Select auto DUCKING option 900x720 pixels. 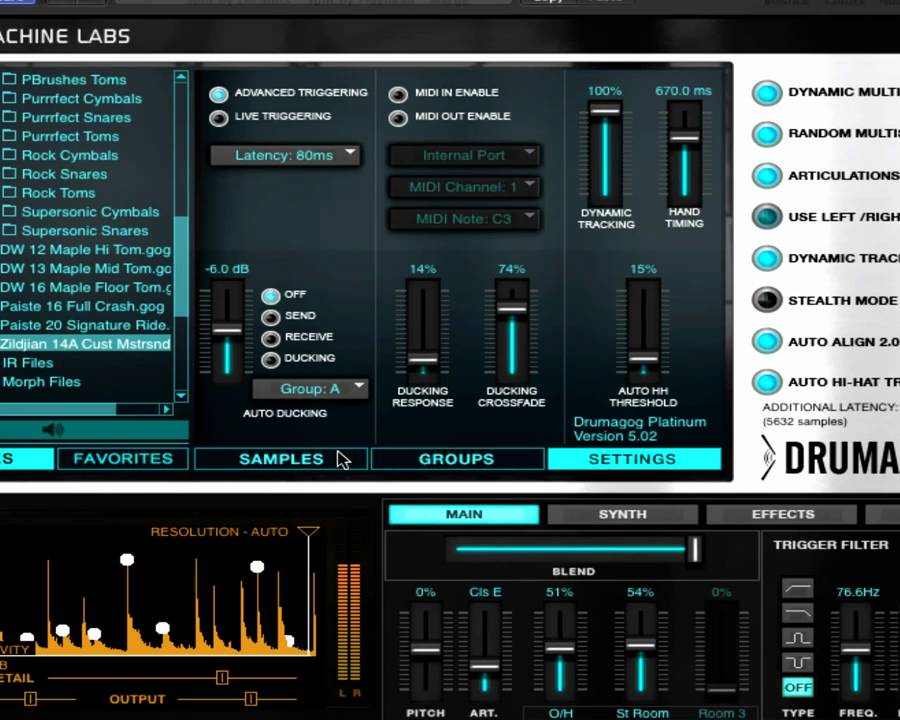click(x=271, y=359)
